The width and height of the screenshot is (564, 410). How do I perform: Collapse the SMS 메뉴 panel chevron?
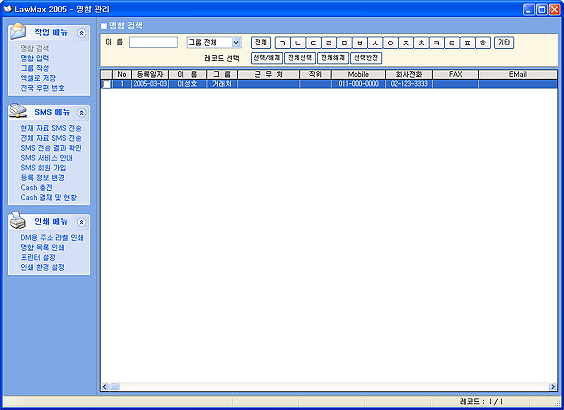pyautogui.click(x=82, y=113)
